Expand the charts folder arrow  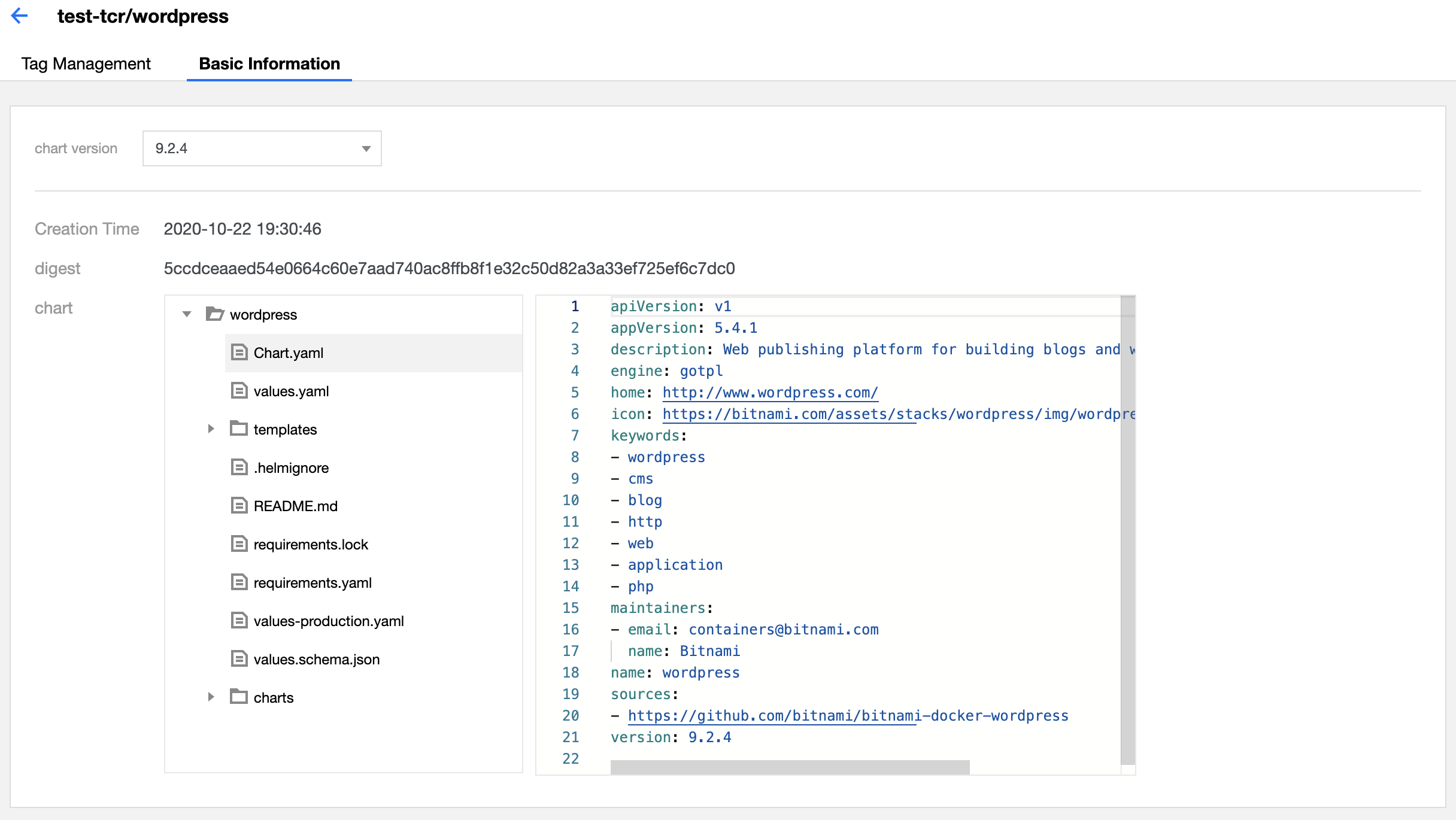click(211, 697)
